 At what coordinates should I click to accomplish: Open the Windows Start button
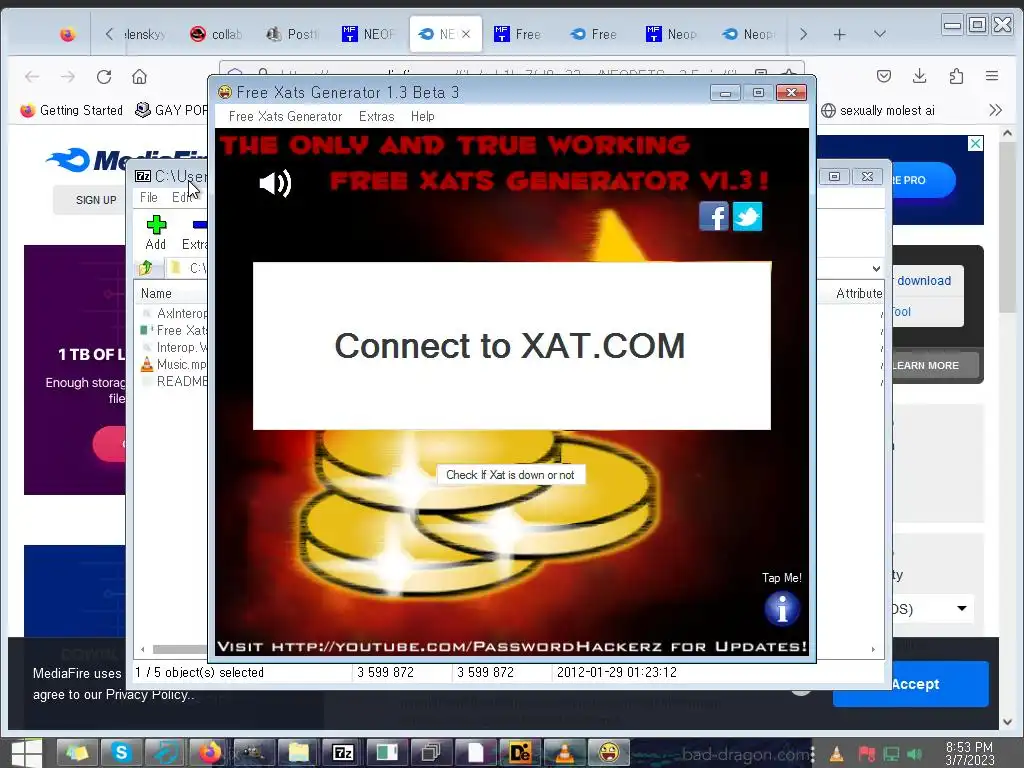[x=26, y=752]
